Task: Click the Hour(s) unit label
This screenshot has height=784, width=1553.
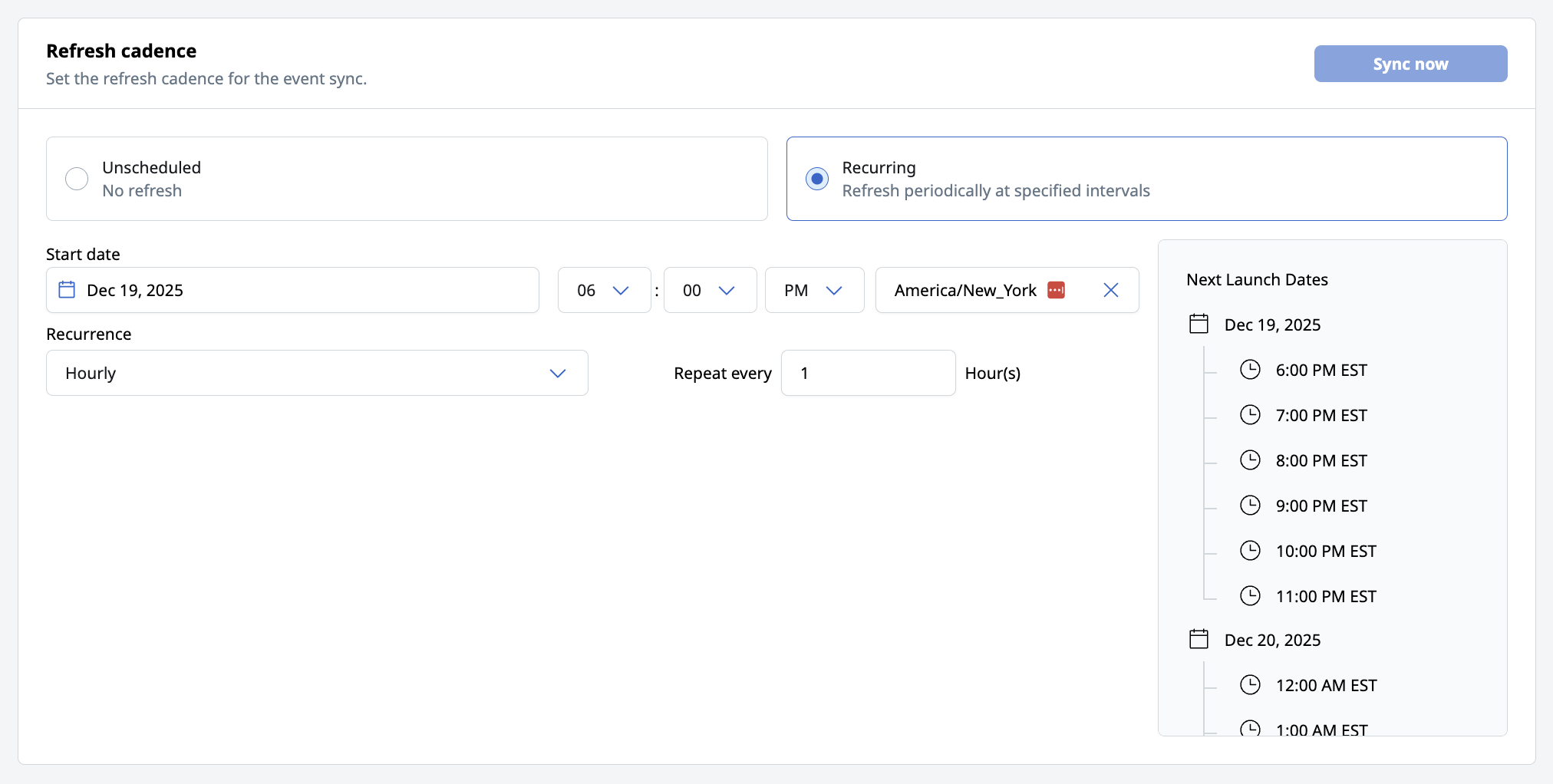Action: (993, 374)
